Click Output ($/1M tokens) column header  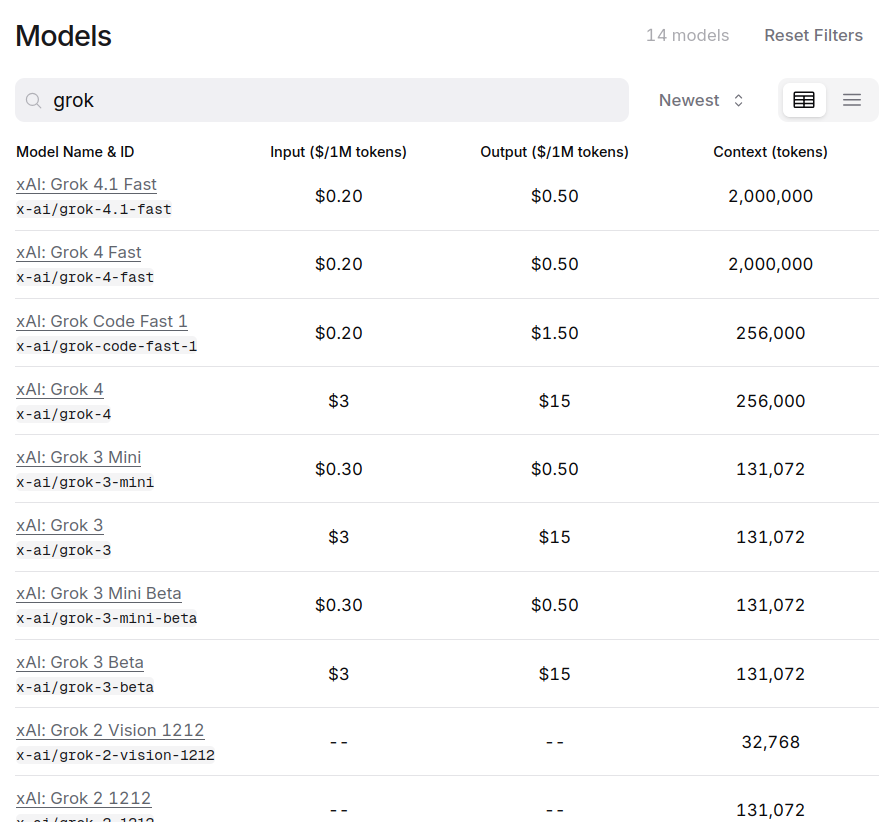pyautogui.click(x=554, y=152)
